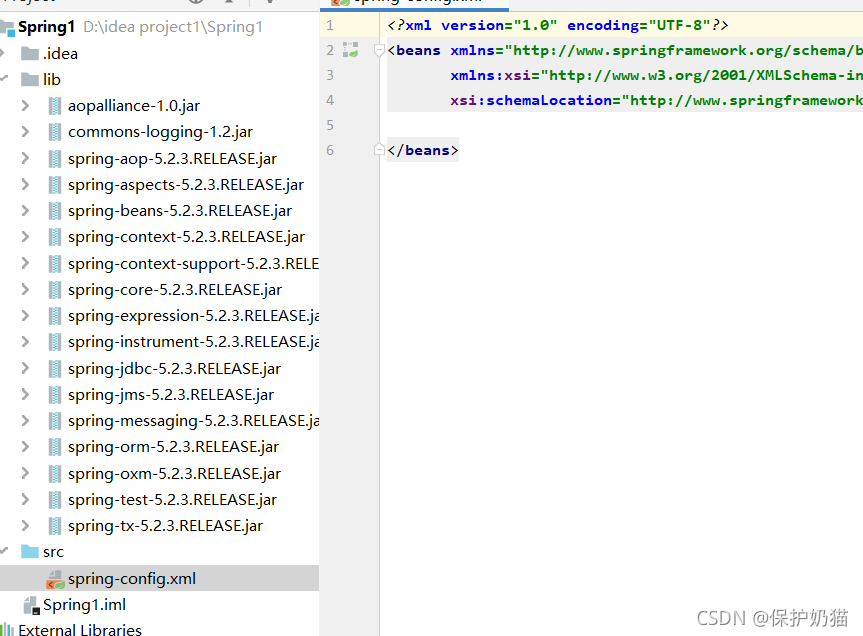The height and width of the screenshot is (636, 863).
Task: Click the External Libraries icon
Action: pyautogui.click(x=7, y=630)
